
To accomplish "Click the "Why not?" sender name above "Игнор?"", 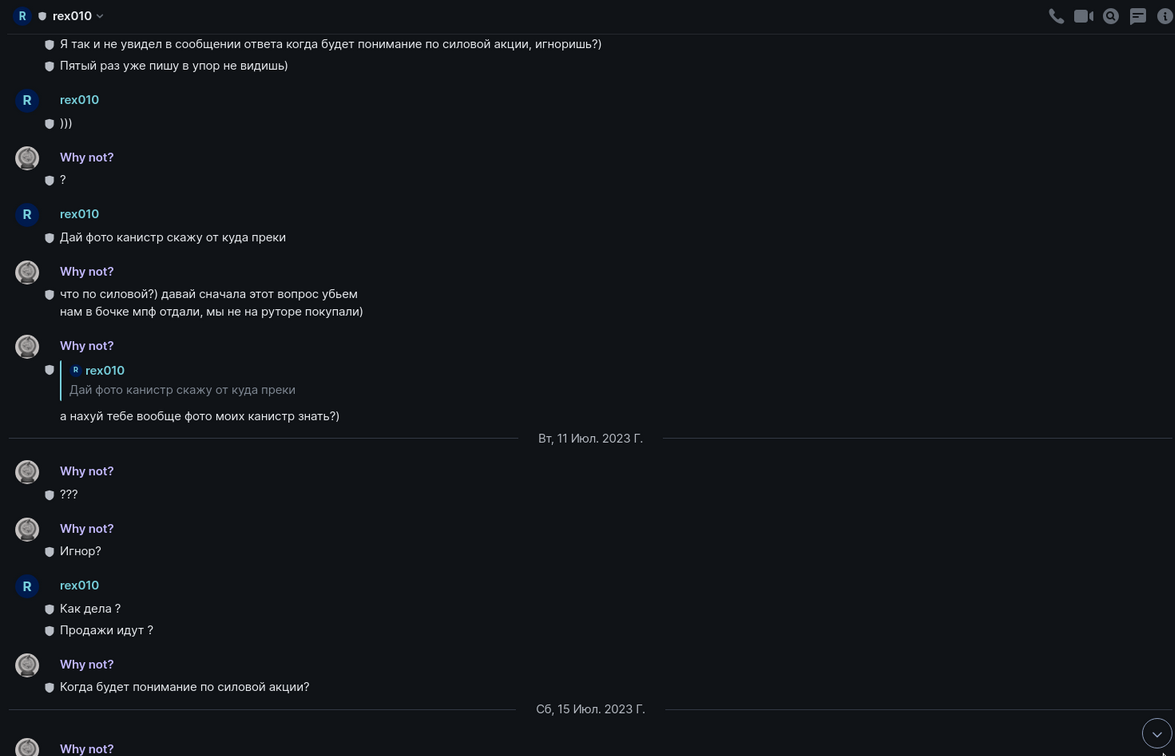I will tap(86, 528).
